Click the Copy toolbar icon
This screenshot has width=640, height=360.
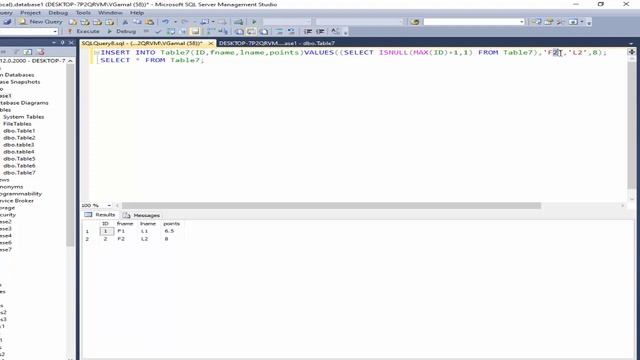point(138,22)
